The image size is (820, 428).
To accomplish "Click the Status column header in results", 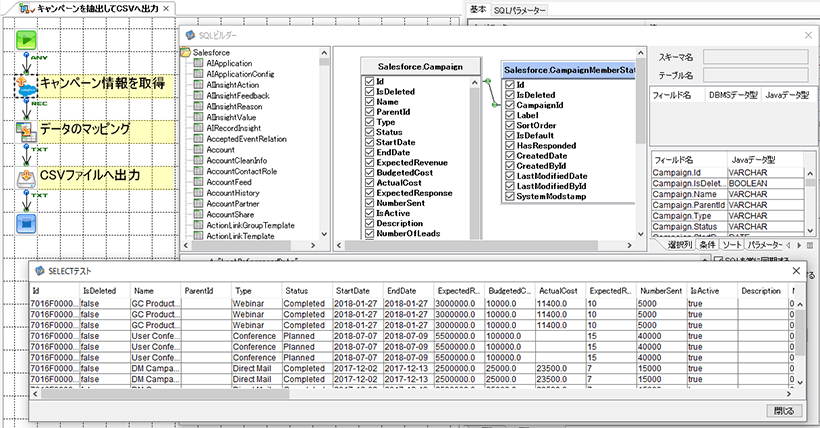I will click(x=307, y=291).
